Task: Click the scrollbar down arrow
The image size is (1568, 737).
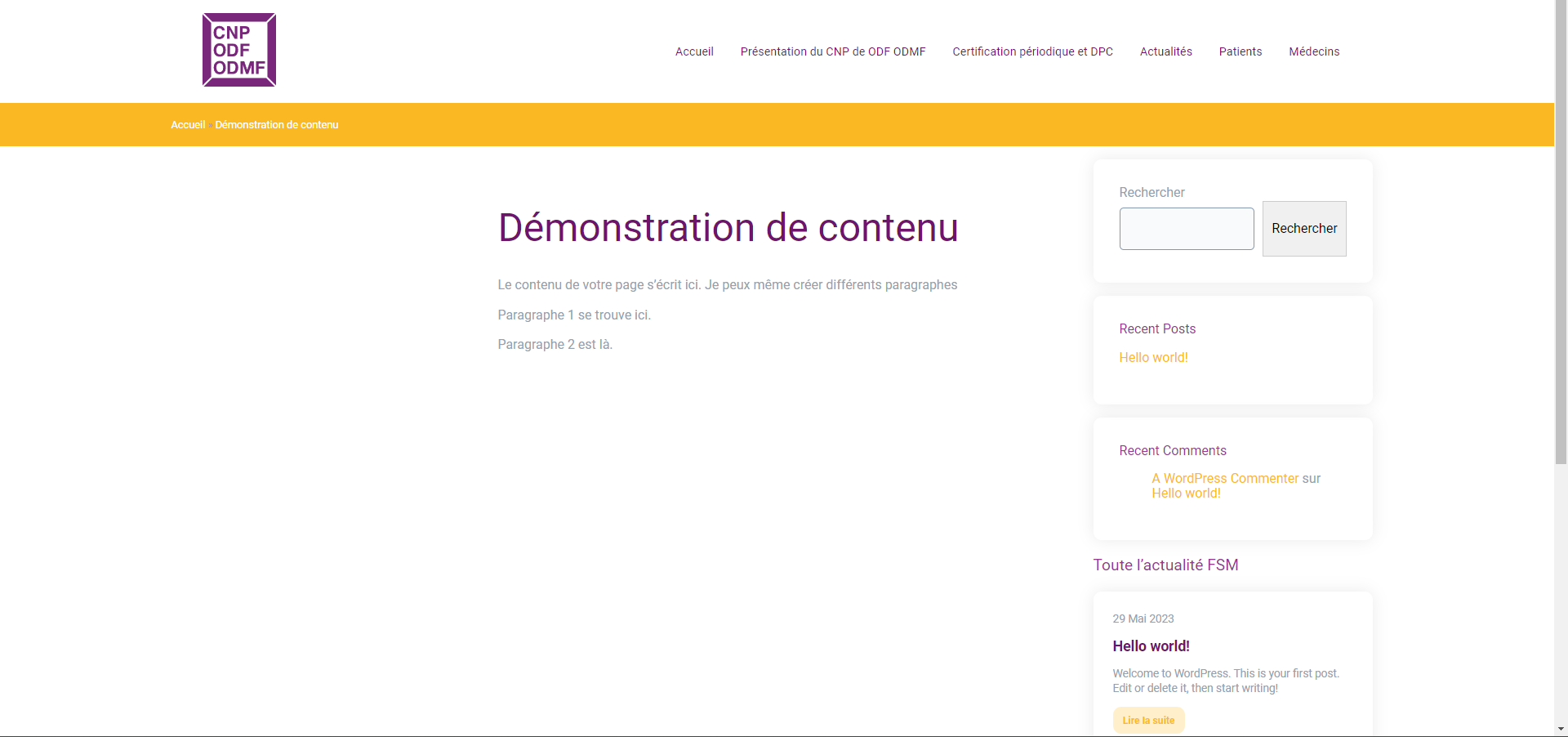Action: (1561, 729)
